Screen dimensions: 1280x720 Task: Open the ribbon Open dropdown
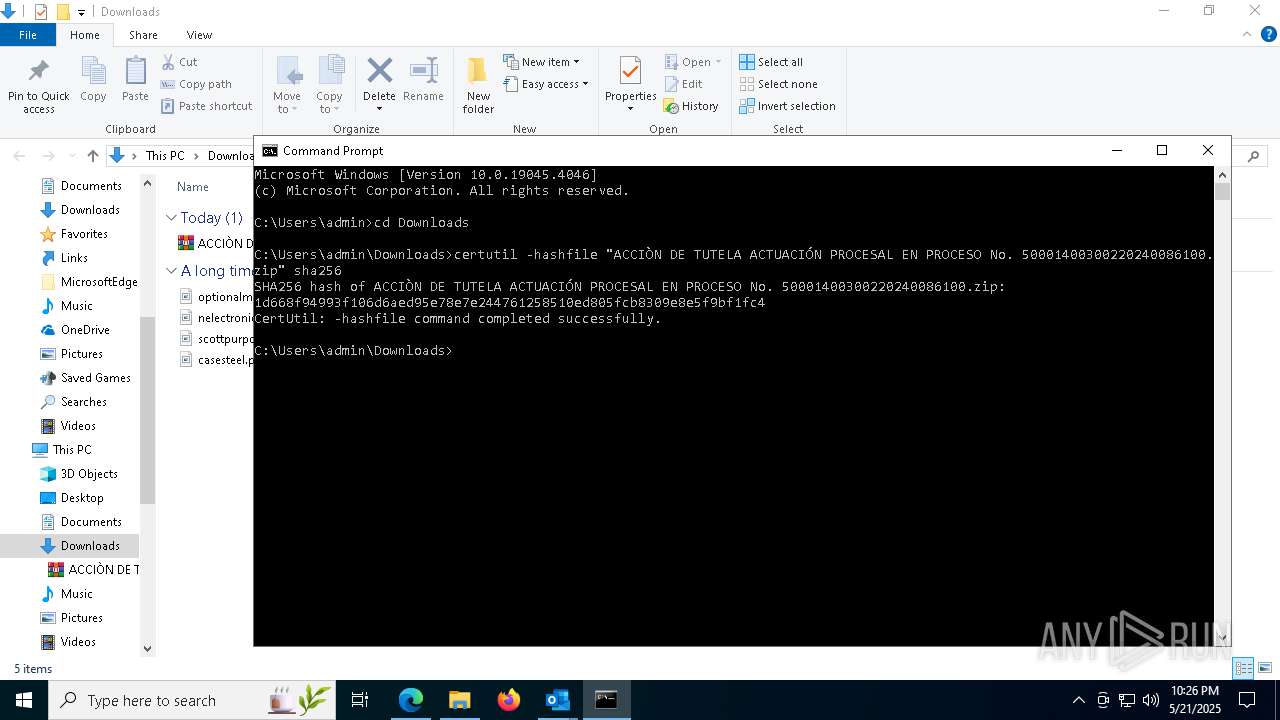pos(693,62)
